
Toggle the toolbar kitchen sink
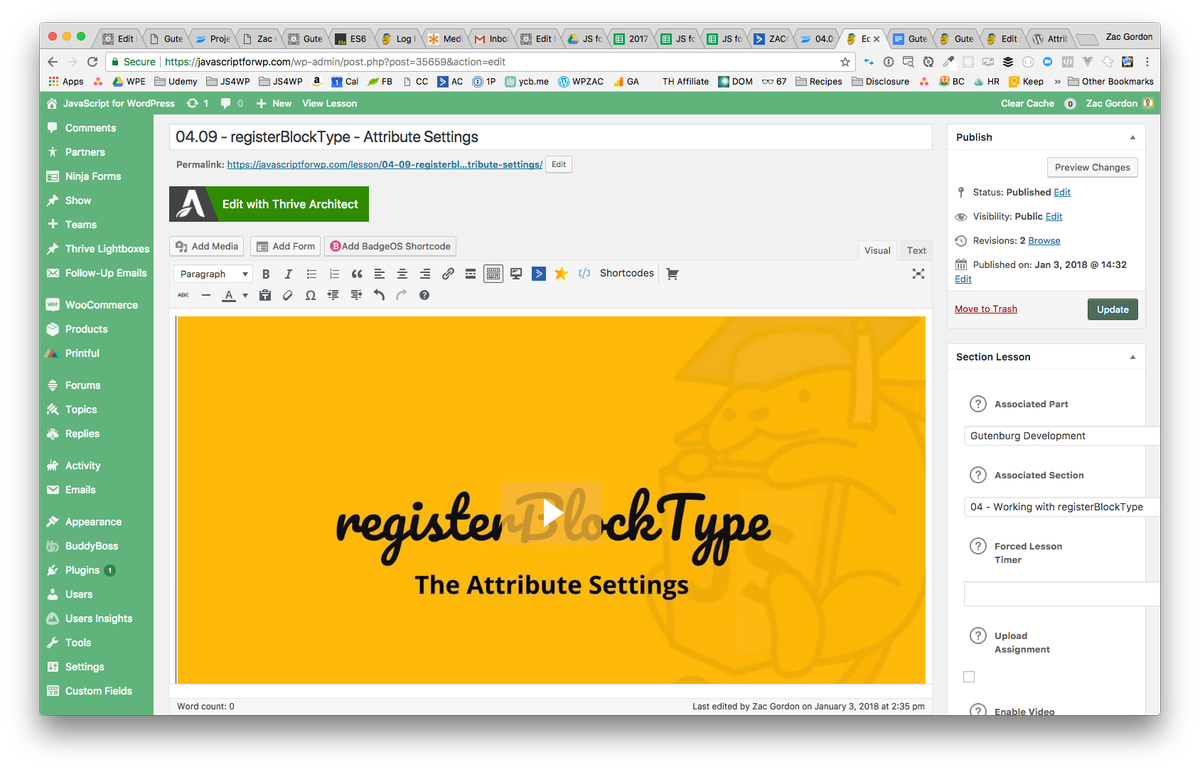coord(493,274)
